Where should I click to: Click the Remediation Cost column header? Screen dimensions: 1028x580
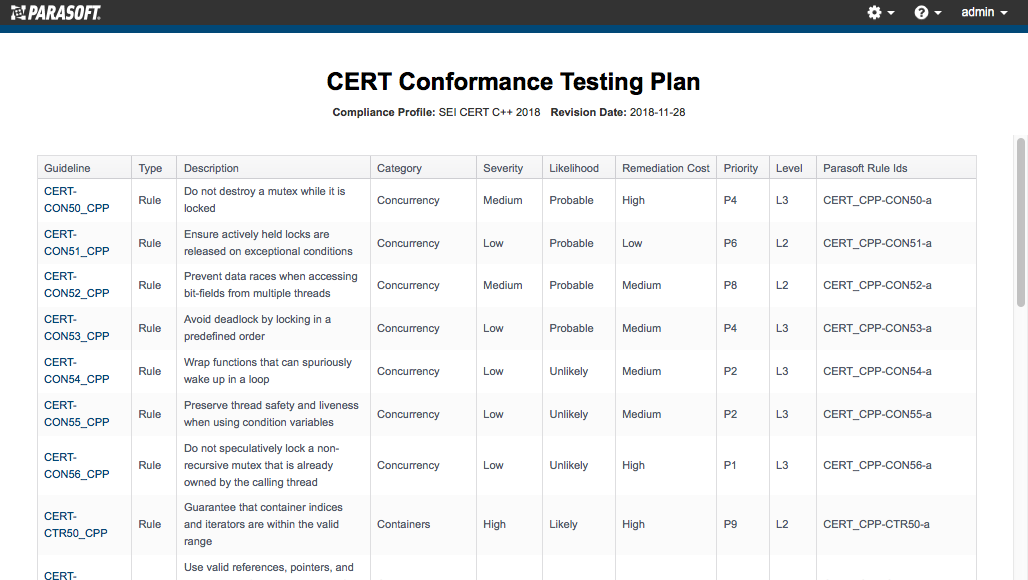tap(665, 168)
